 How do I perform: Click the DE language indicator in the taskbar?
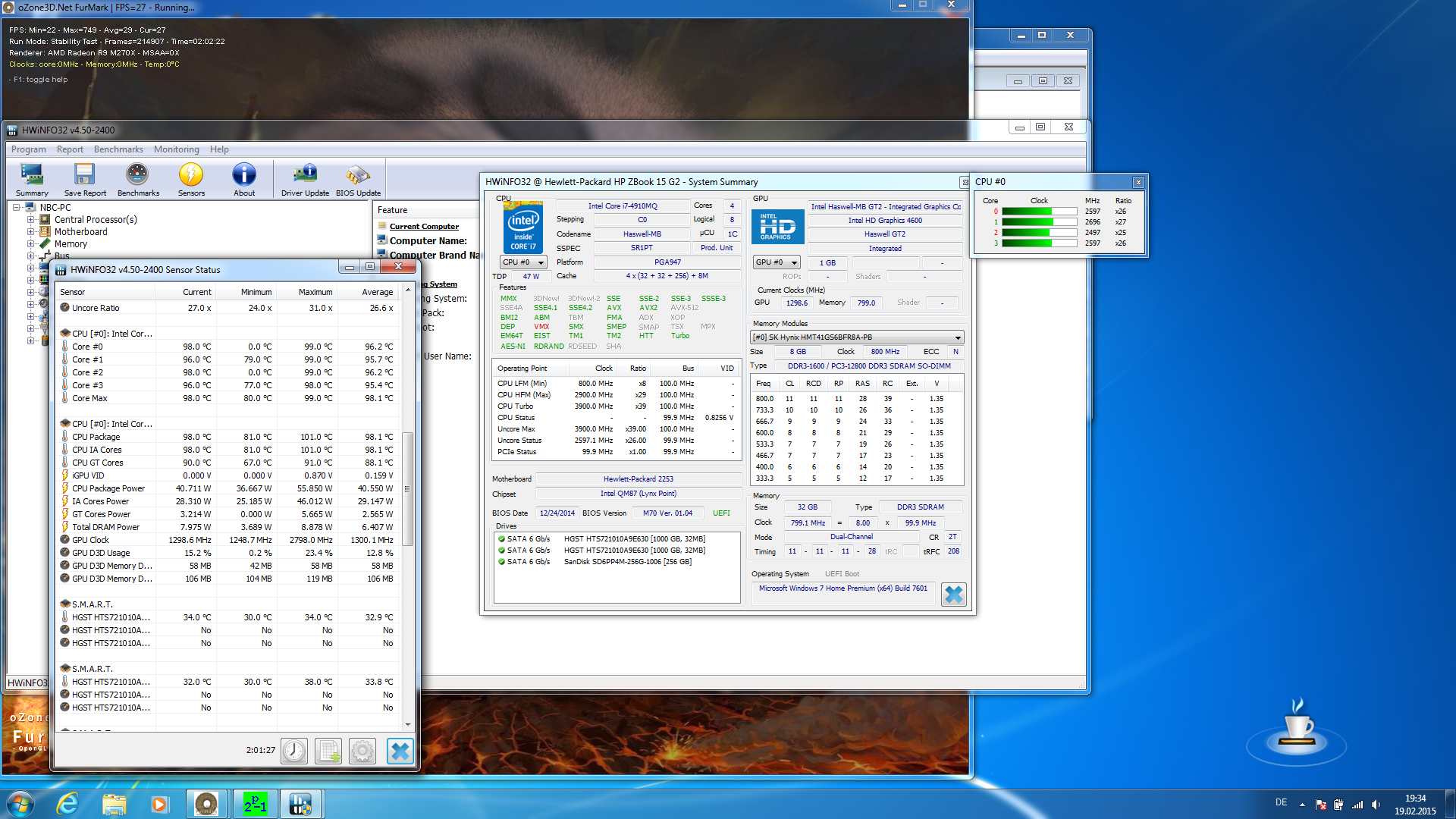[x=1281, y=802]
